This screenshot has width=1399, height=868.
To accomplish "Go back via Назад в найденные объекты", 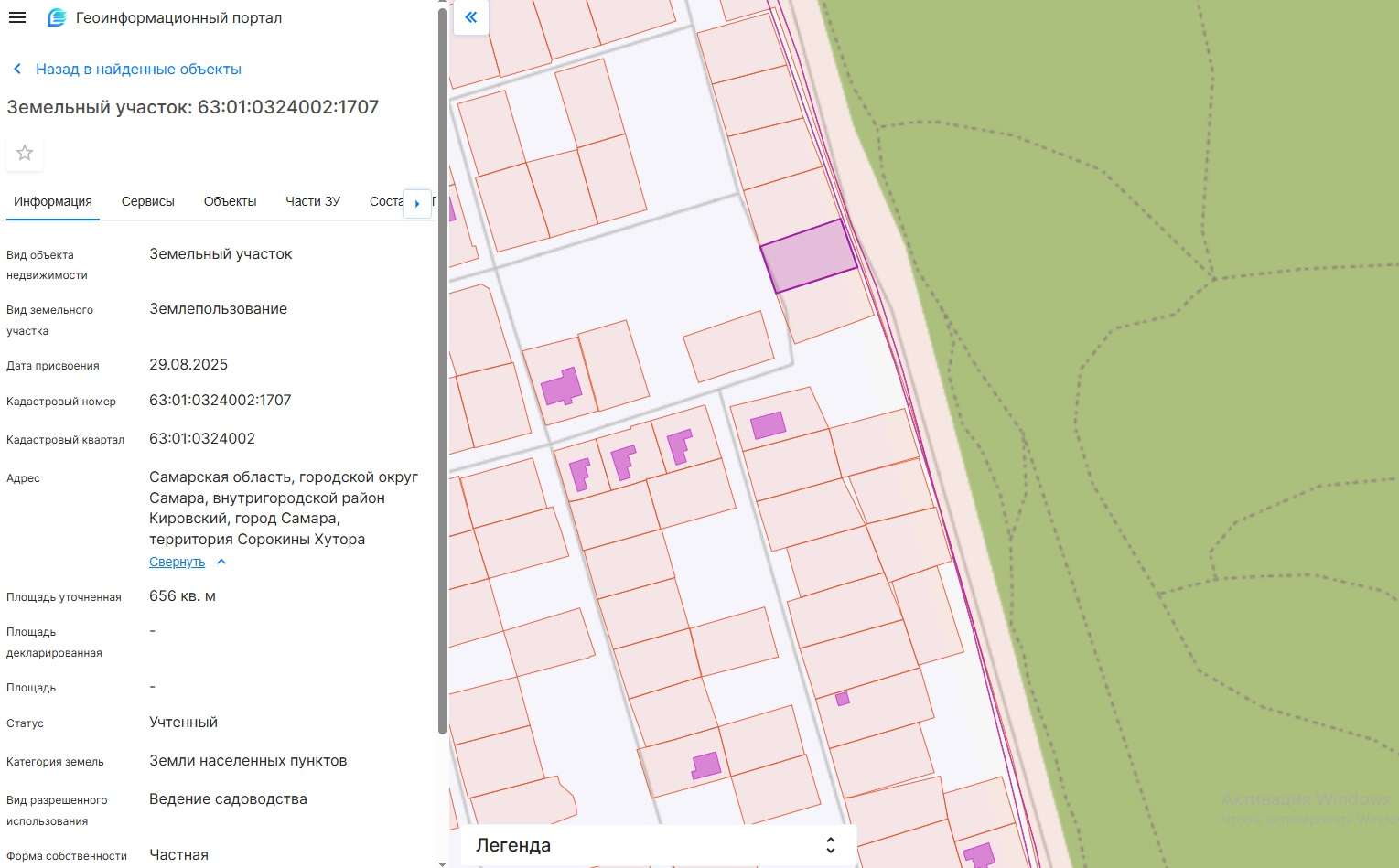I will 138,70.
